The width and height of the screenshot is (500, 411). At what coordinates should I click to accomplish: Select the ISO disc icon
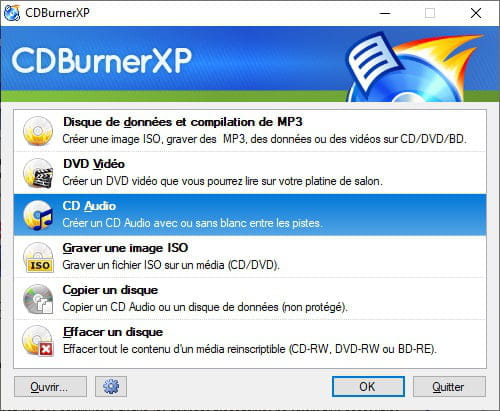[38, 257]
